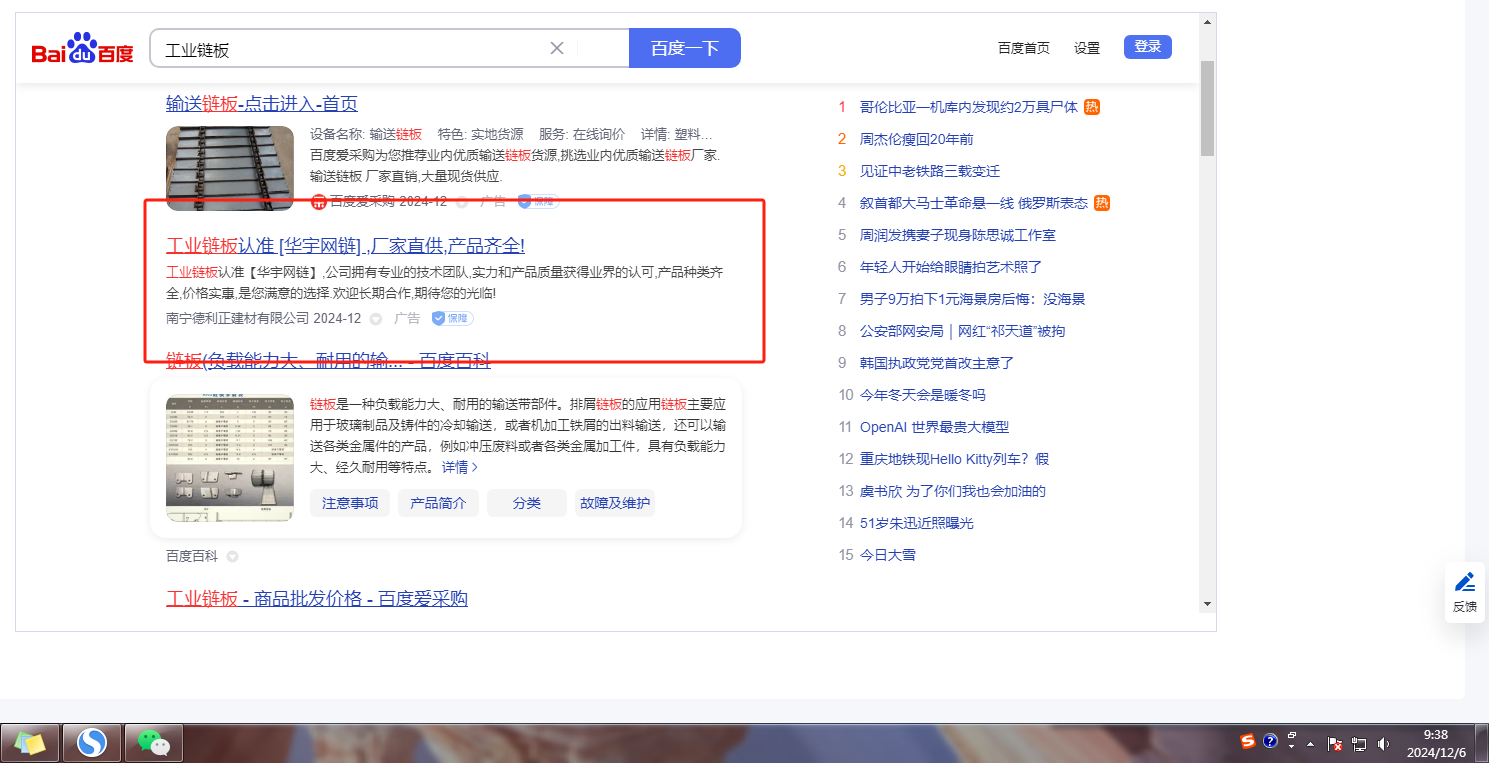
Task: Click the red 百度爱采购 source icon
Action: point(319,202)
